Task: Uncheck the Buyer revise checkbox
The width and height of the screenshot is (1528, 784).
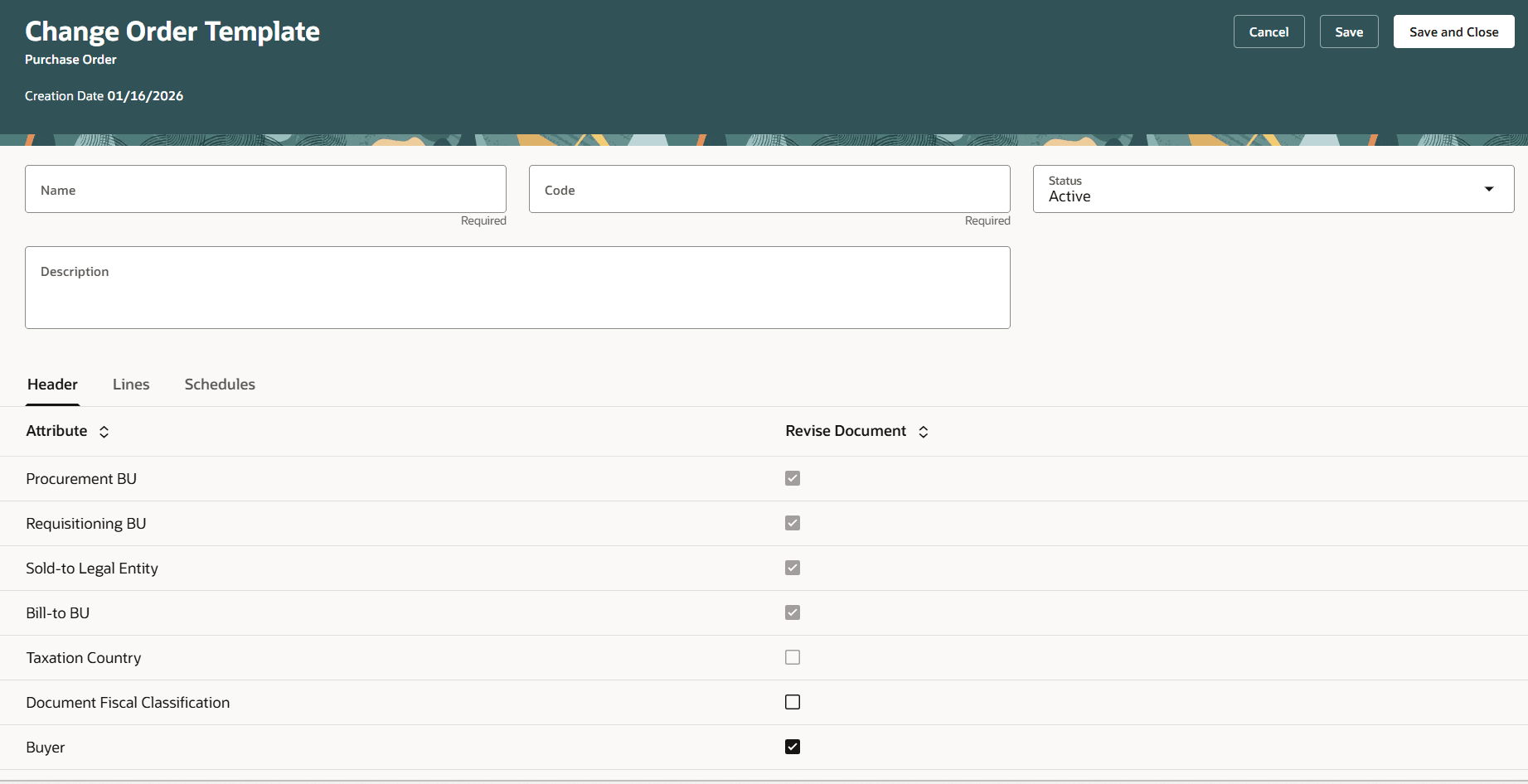Action: point(793,747)
